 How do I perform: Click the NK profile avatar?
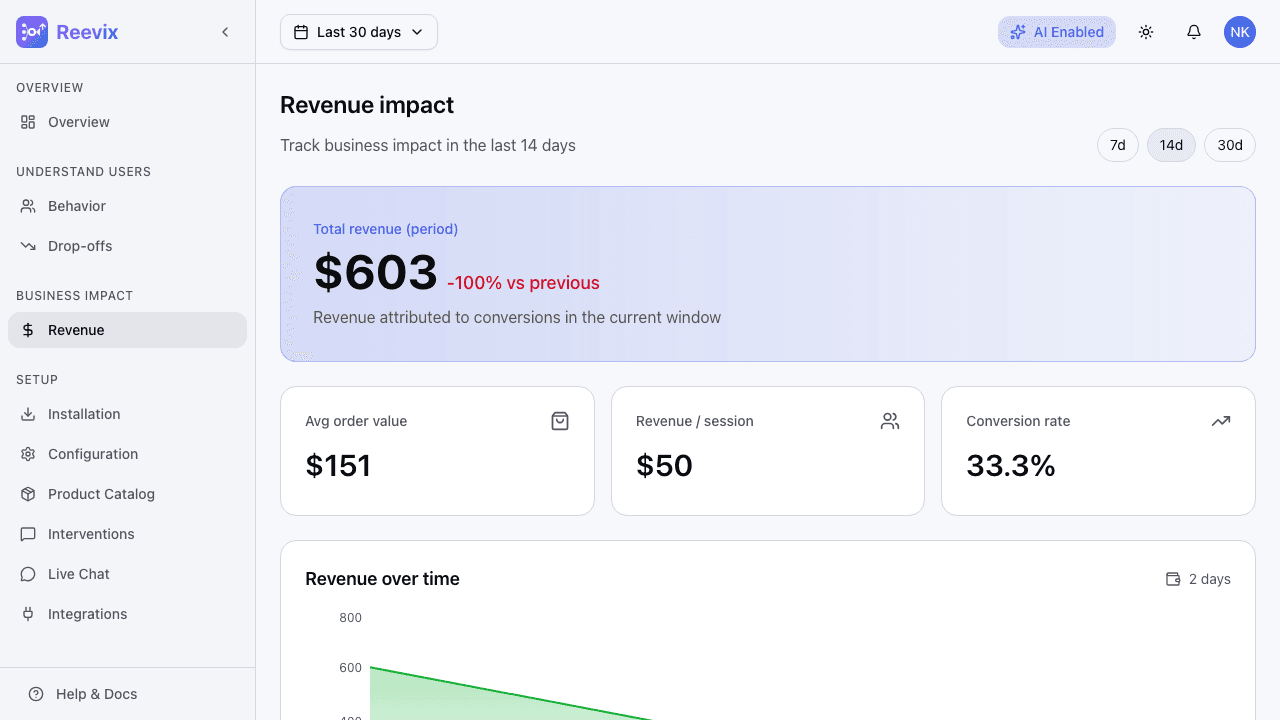pos(1239,31)
